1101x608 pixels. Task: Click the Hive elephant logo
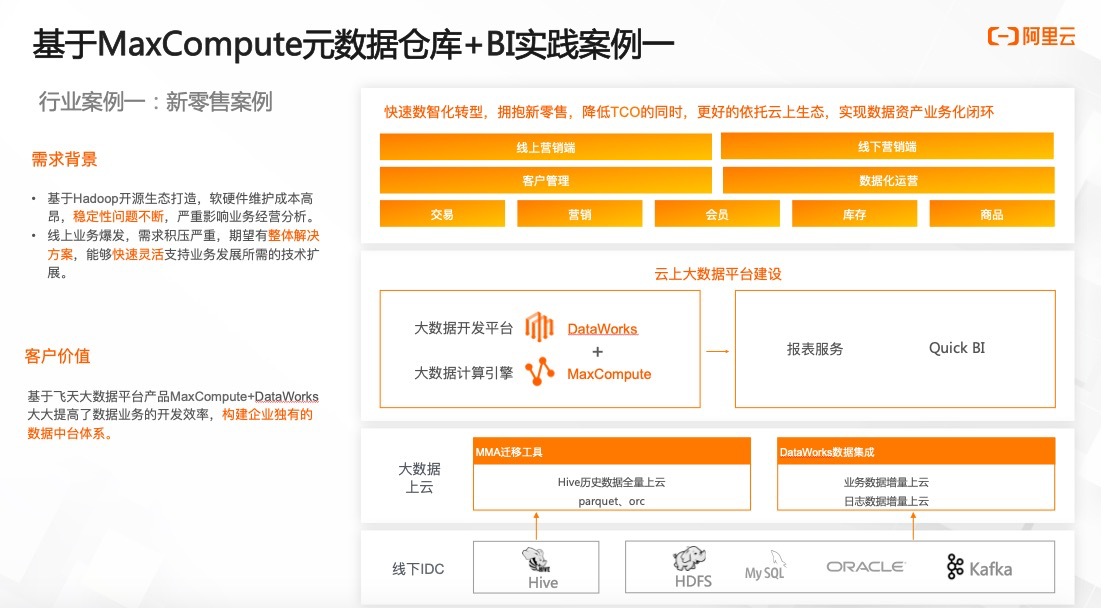(536, 560)
